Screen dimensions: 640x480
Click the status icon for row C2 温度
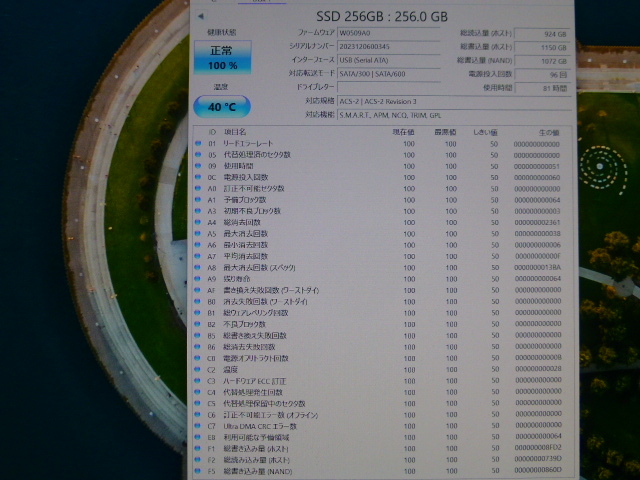[x=198, y=369]
